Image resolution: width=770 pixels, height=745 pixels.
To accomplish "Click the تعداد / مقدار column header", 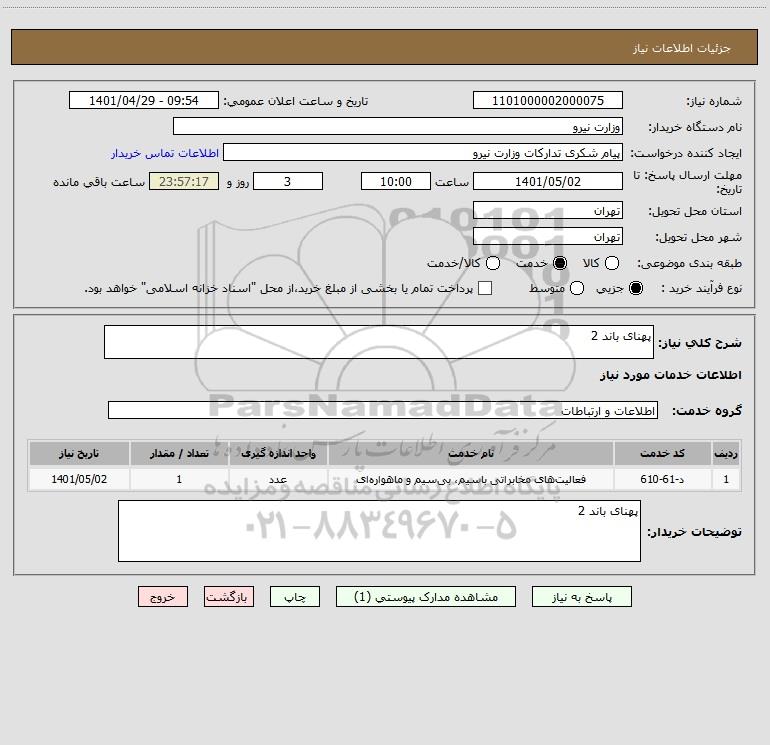I will 179,453.
